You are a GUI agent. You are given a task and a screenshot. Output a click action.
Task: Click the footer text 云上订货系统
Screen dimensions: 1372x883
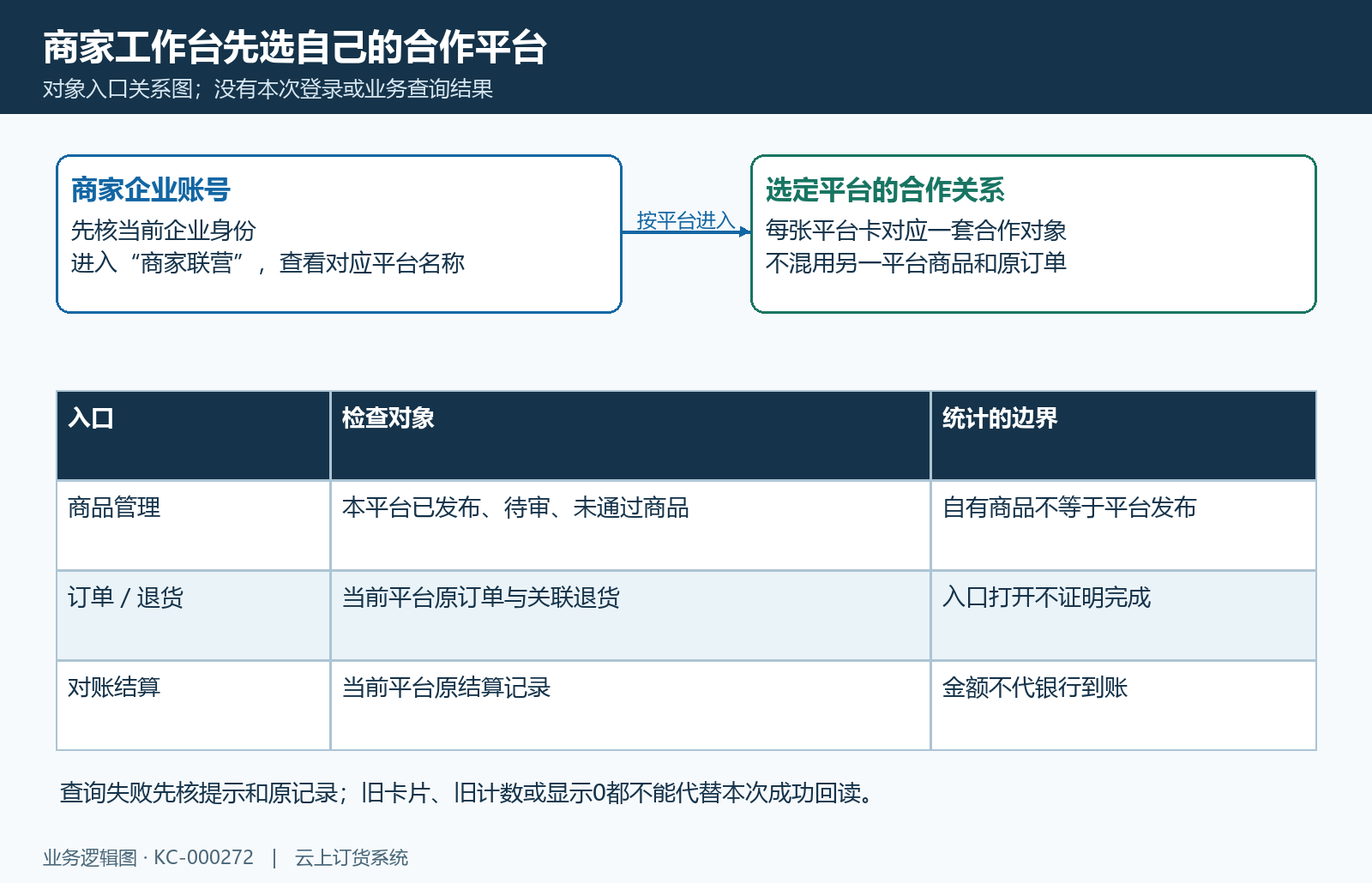(x=352, y=857)
